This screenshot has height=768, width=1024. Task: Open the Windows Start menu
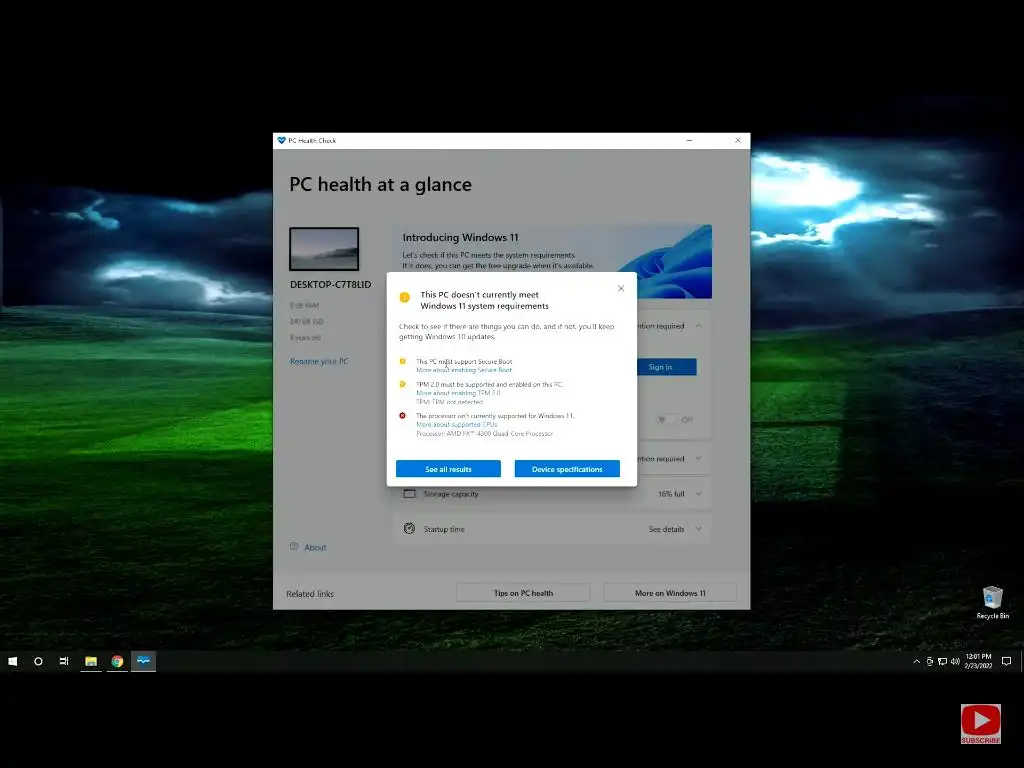coord(12,661)
